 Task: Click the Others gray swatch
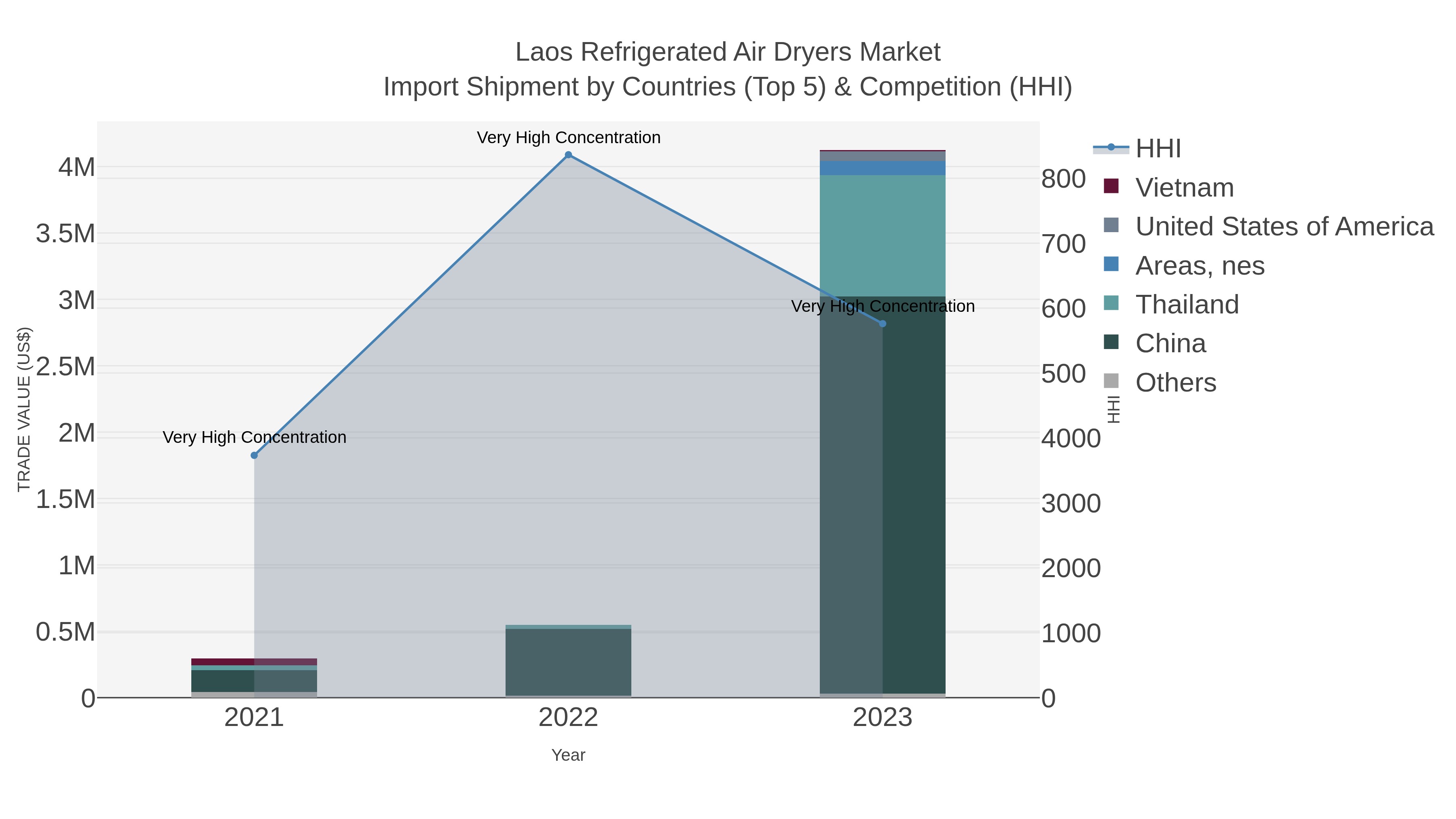(x=1111, y=381)
